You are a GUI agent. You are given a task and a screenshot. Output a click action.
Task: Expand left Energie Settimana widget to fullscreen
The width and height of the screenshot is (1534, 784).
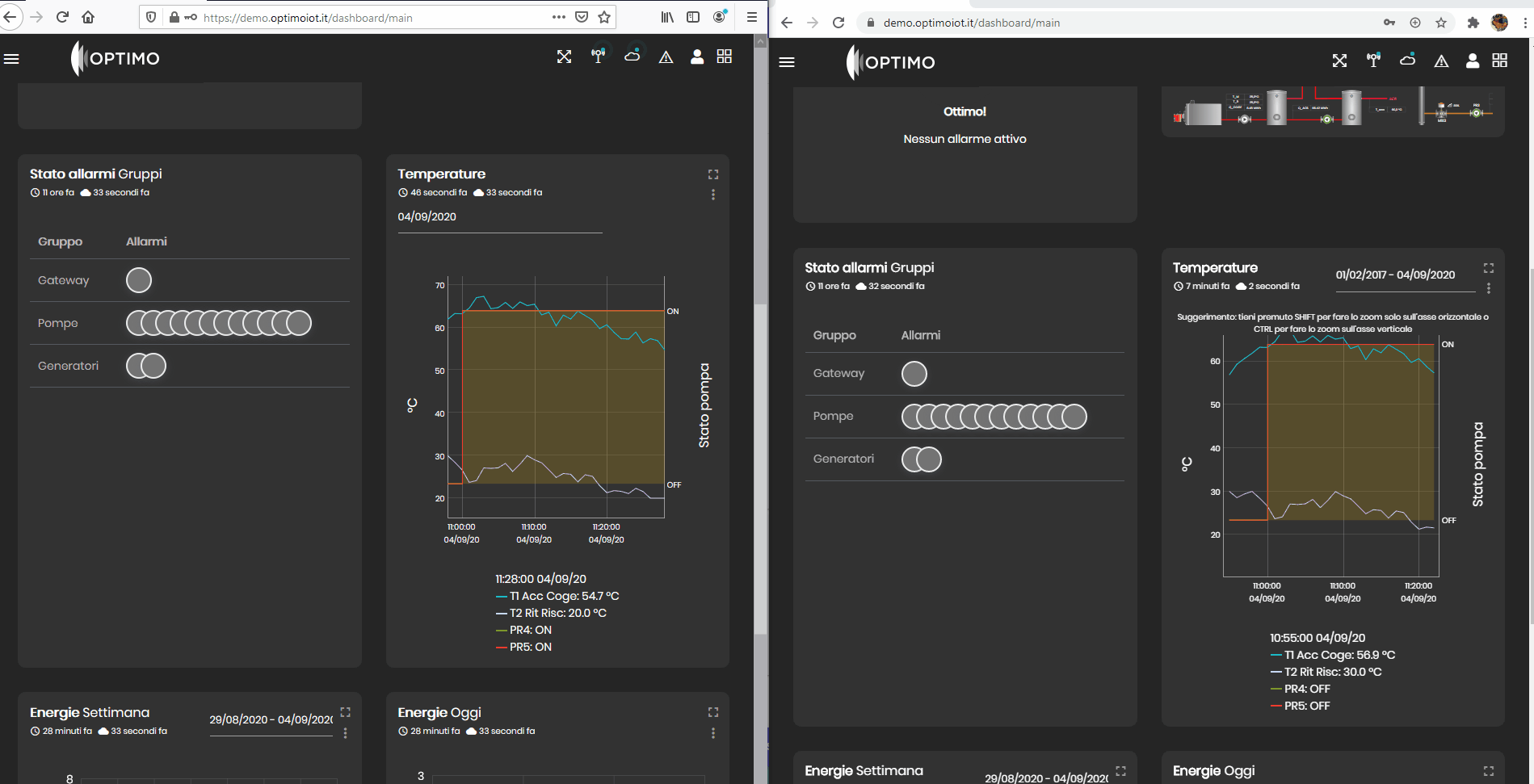[346, 712]
